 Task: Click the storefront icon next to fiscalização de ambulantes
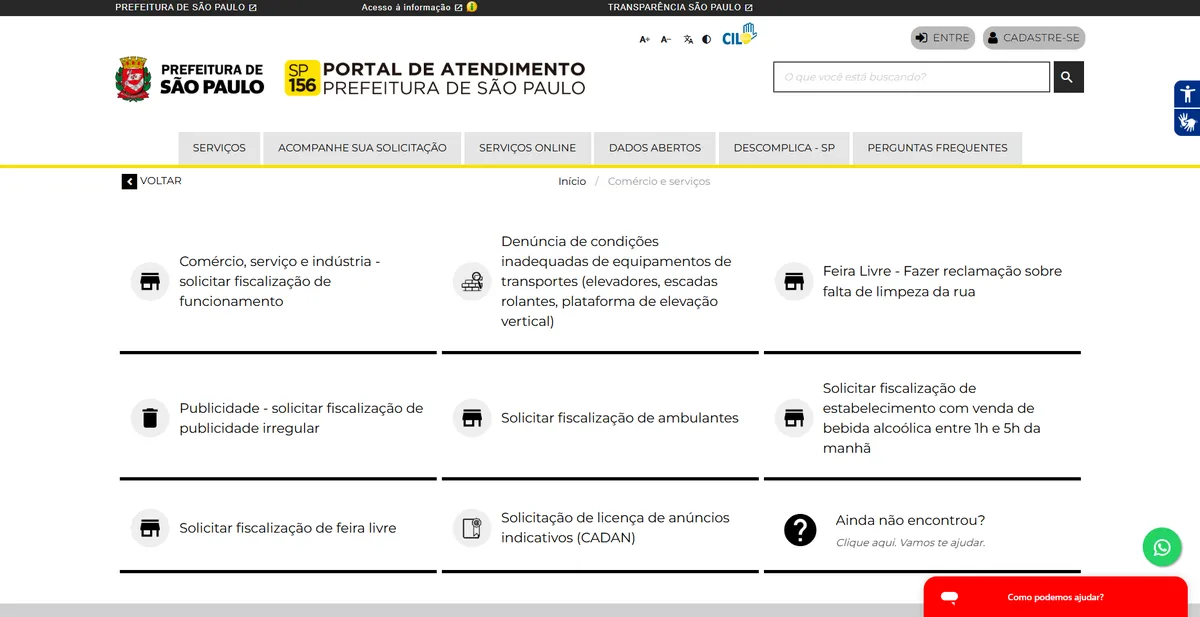(470, 418)
